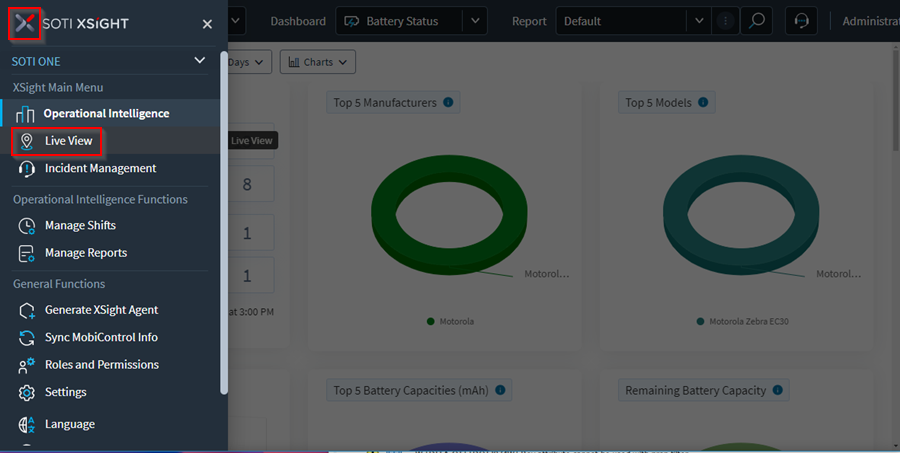Click the magnifying glass search icon
900x453 pixels.
(x=757, y=21)
